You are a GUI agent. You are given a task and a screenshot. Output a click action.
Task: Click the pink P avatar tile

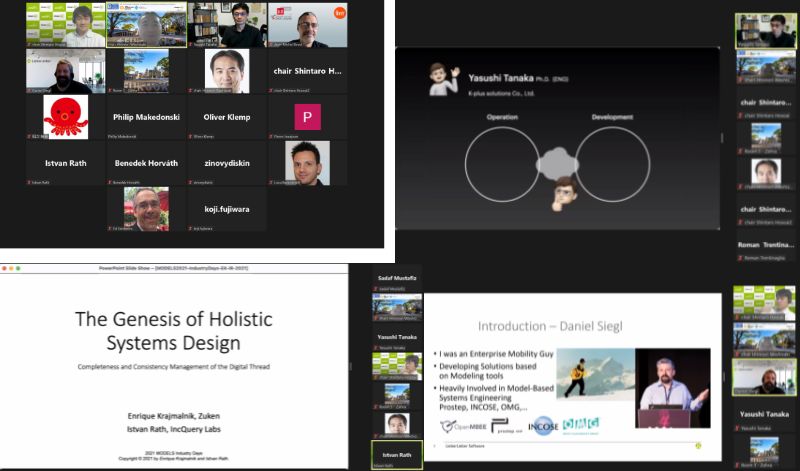click(307, 117)
